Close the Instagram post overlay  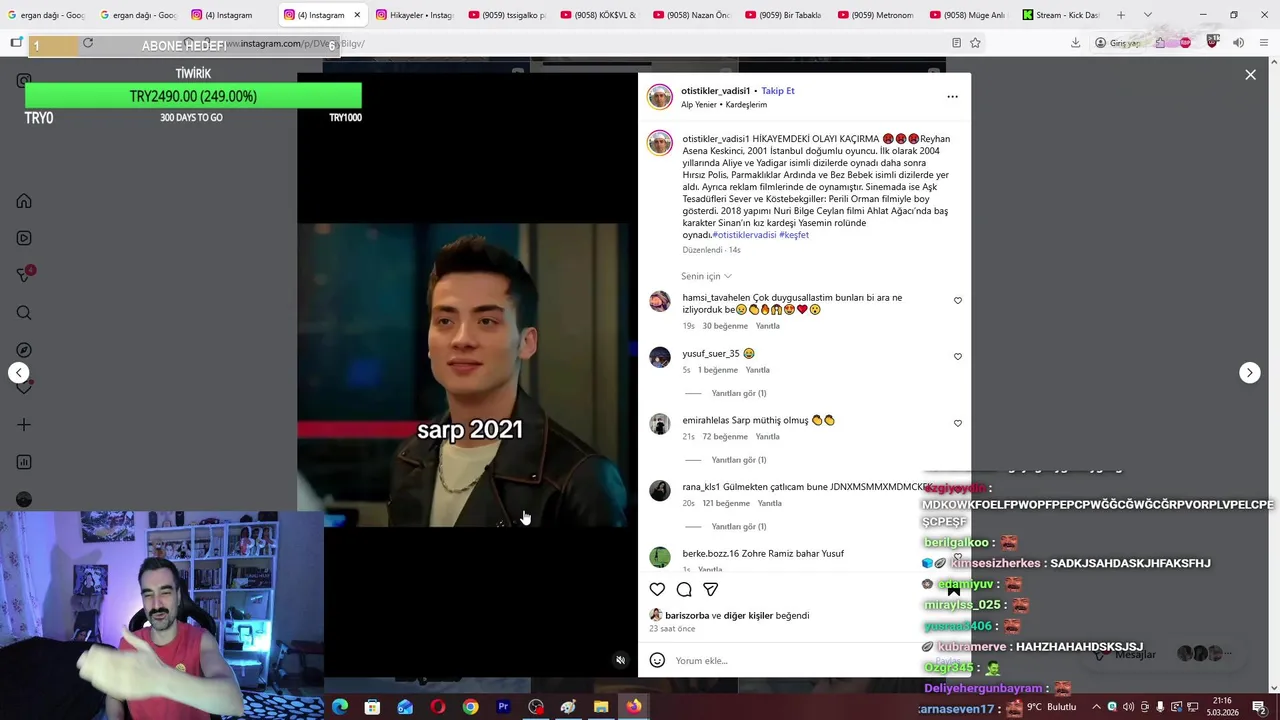tap(1250, 75)
